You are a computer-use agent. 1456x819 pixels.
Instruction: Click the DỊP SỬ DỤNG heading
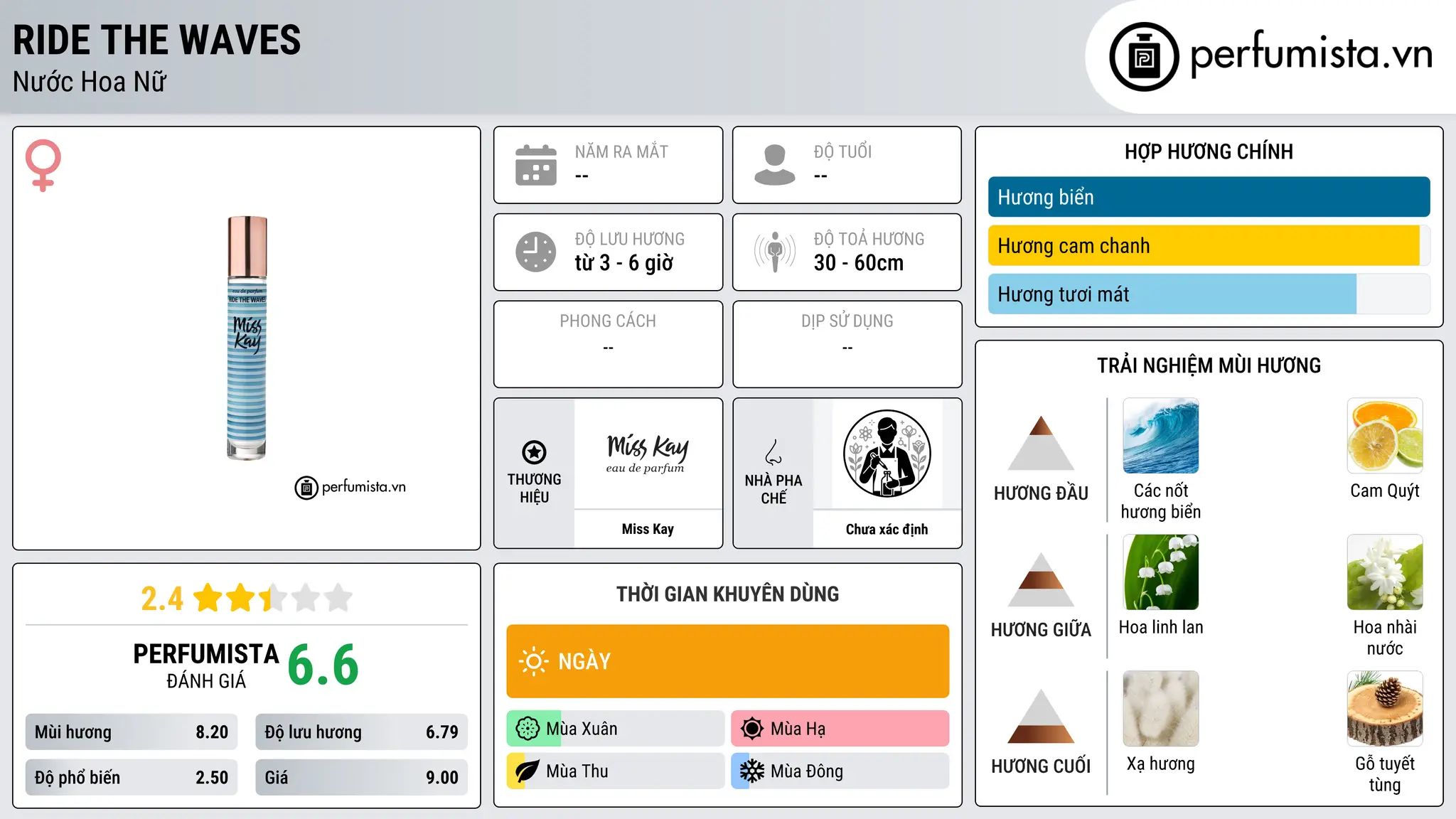point(847,321)
